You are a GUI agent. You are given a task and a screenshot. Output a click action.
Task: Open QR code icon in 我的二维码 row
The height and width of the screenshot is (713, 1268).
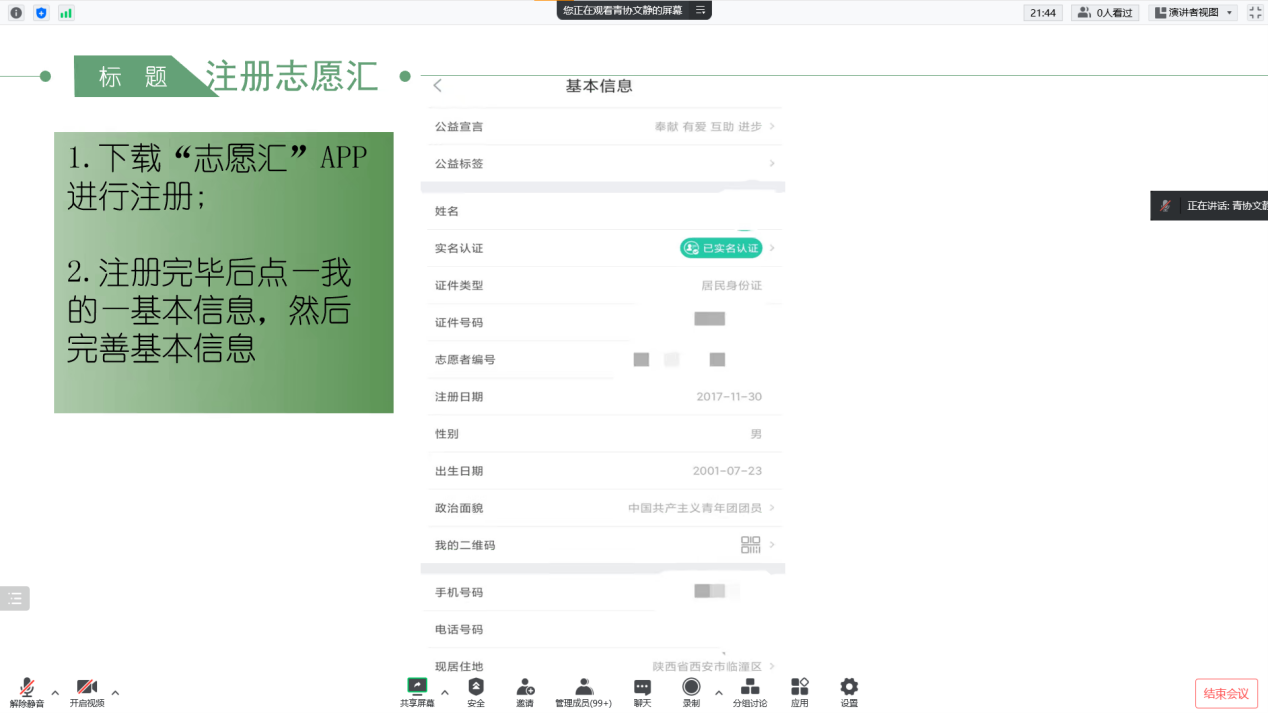click(x=750, y=545)
